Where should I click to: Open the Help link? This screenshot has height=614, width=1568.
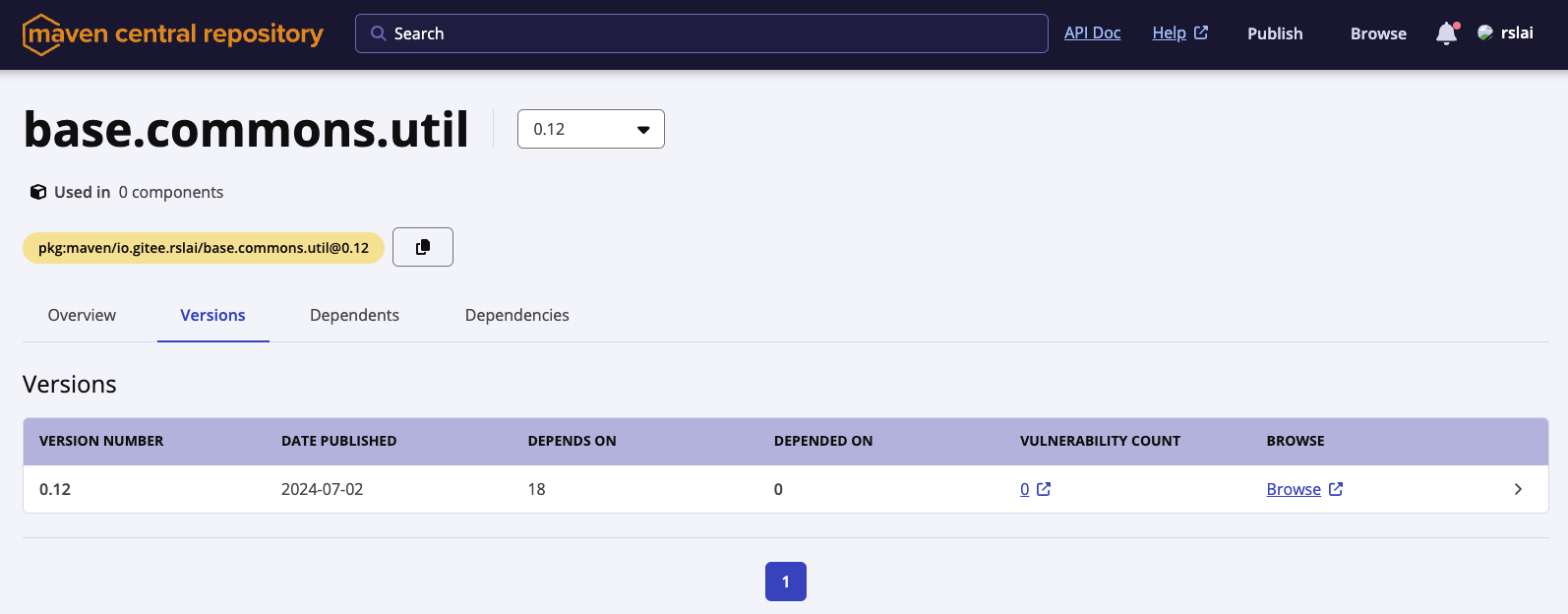[1169, 32]
